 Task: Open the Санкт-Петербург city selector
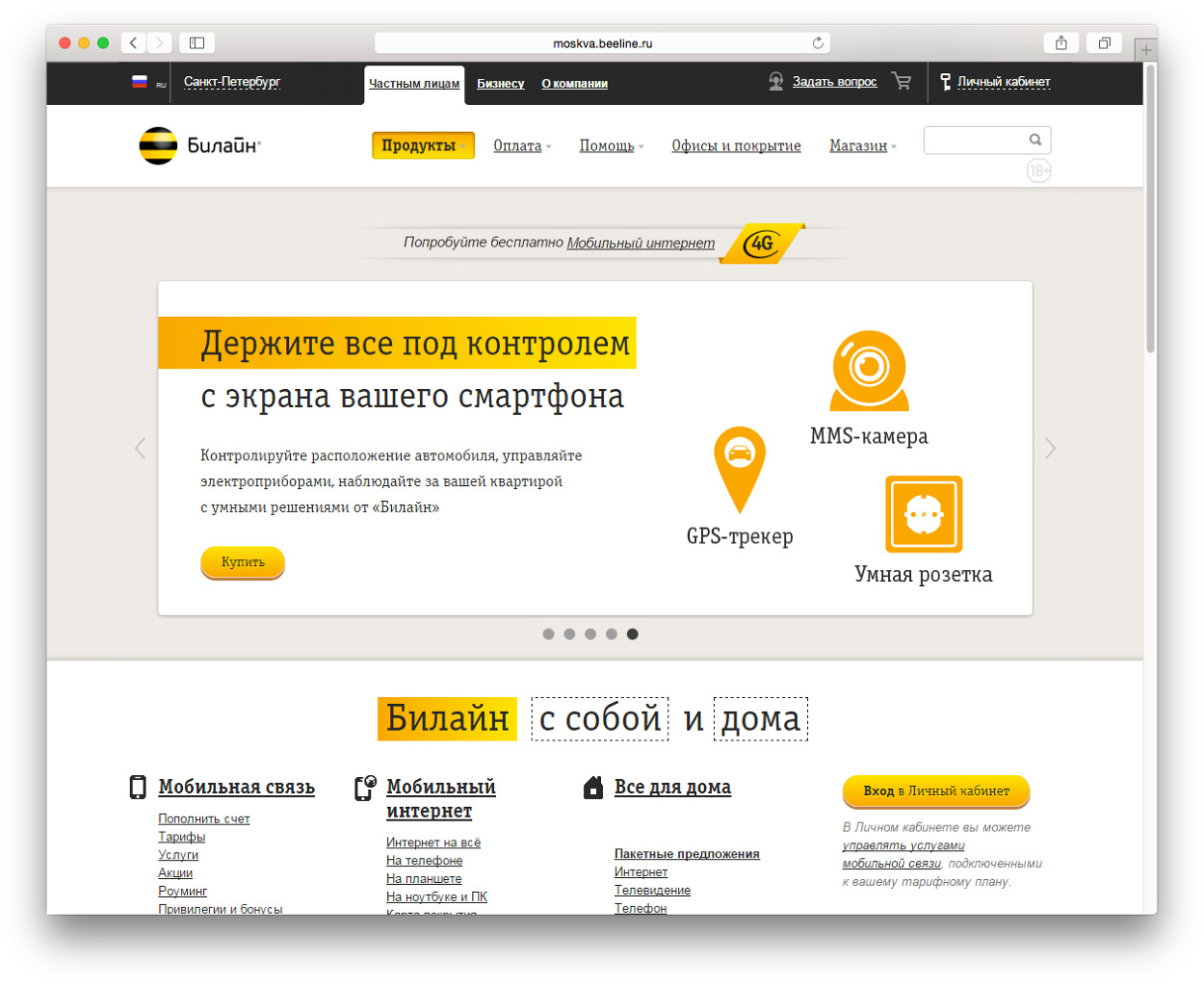click(231, 82)
